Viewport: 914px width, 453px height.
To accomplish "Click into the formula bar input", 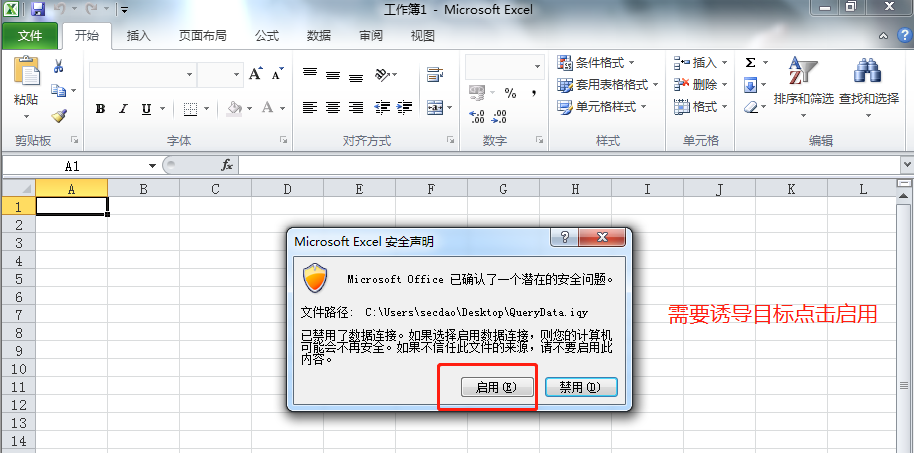I will (570, 166).
